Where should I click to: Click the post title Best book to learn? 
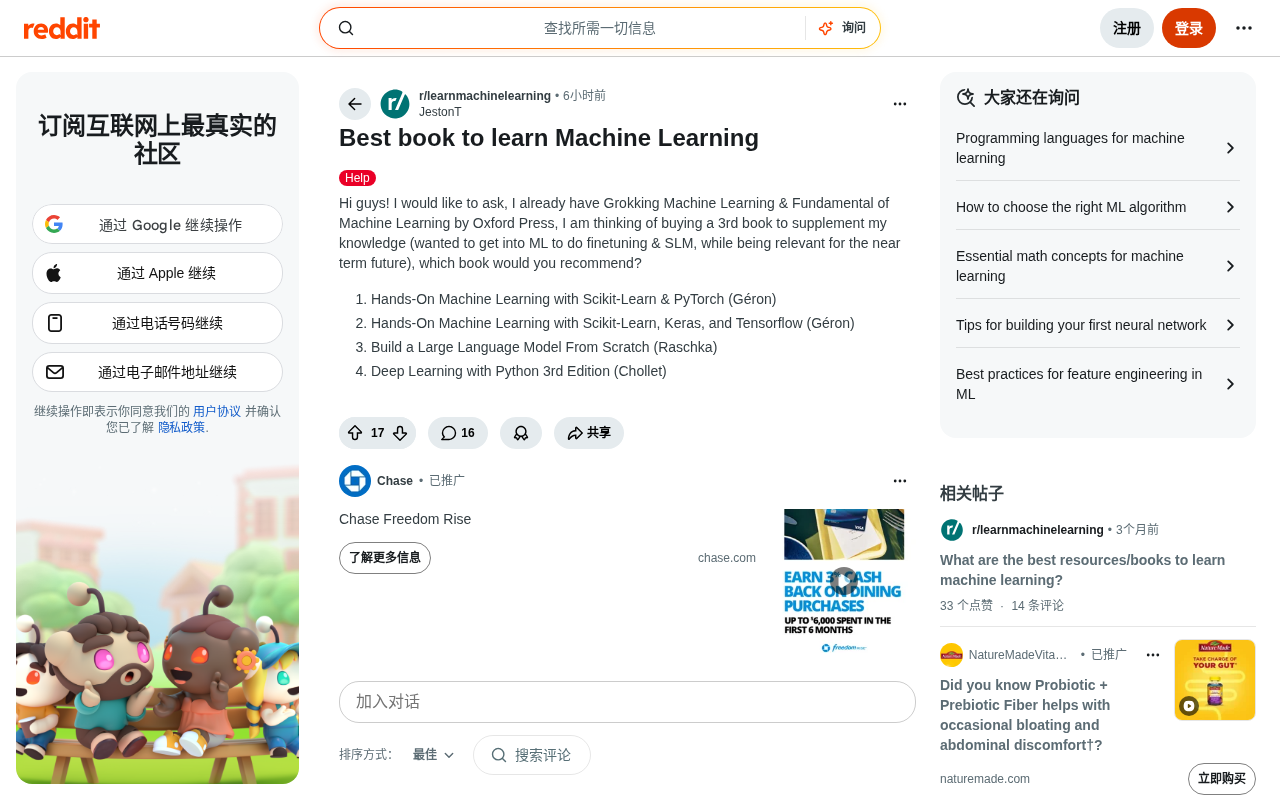click(x=549, y=138)
